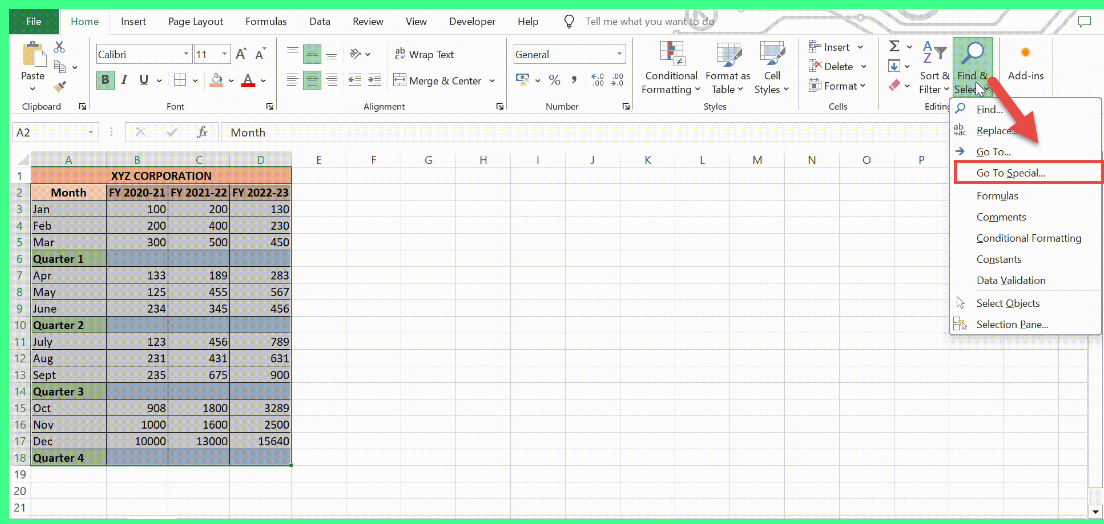Toggle Wrap Text

click(425, 54)
